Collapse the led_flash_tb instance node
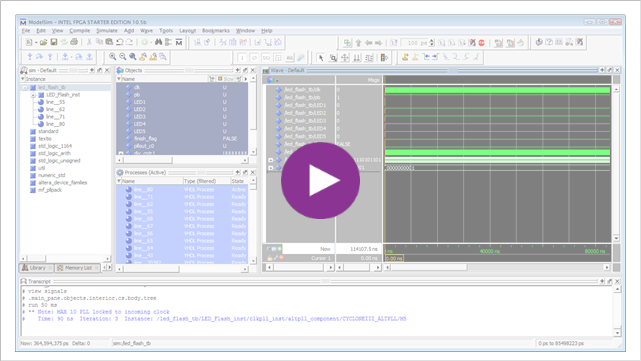Image resolution: width=641 pixels, height=361 pixels. [25, 87]
